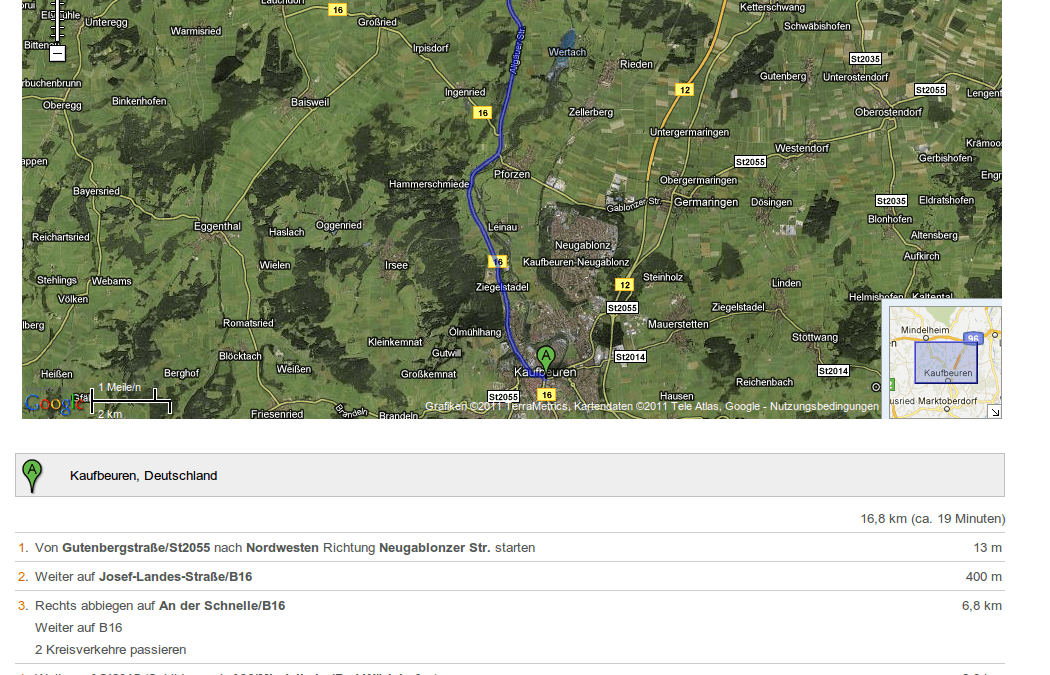Click the Kaufbeuren-Neugablonz label on the map
The width and height of the screenshot is (1050, 675).
[576, 262]
